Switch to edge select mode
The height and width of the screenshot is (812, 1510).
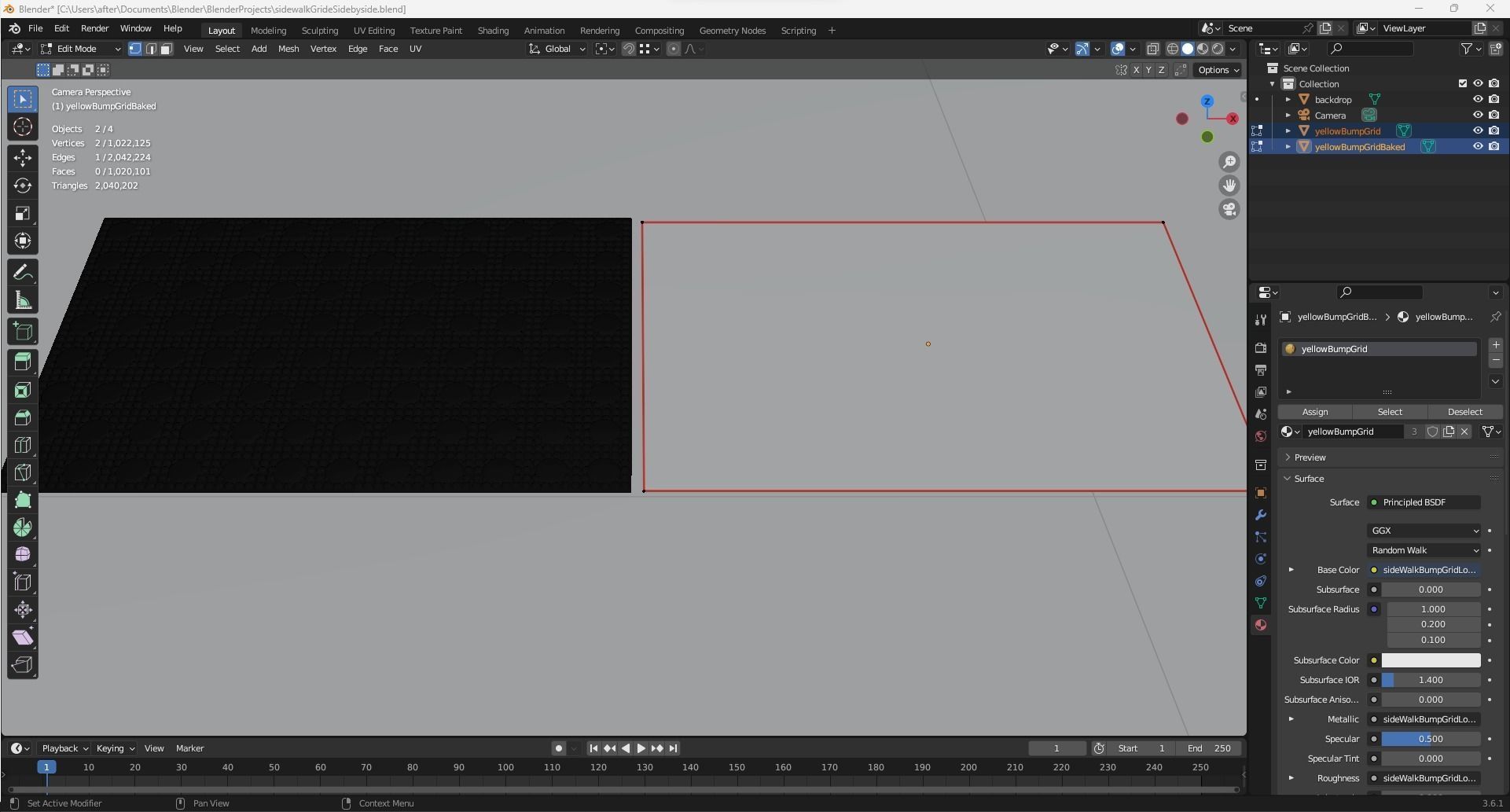(x=151, y=49)
